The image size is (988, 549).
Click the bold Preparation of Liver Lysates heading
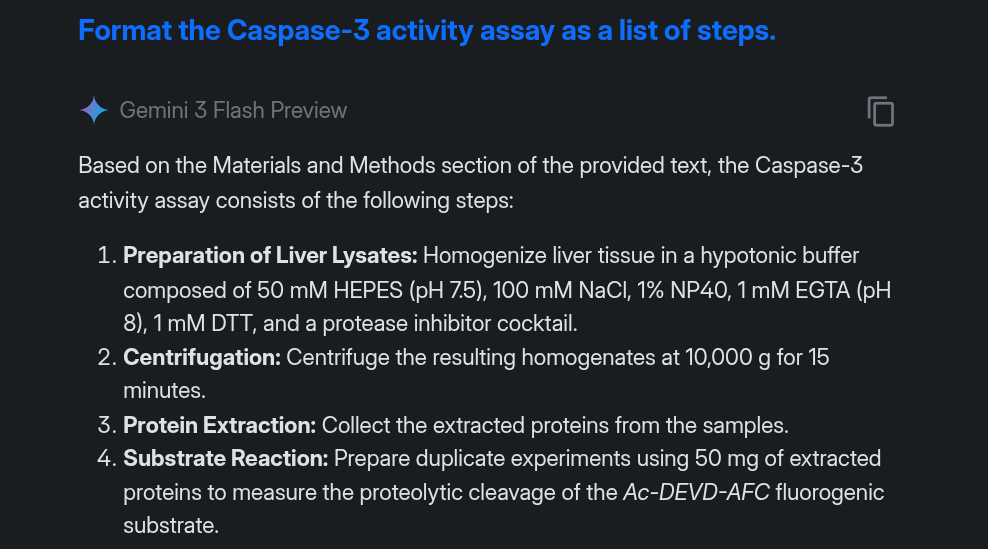click(x=270, y=256)
